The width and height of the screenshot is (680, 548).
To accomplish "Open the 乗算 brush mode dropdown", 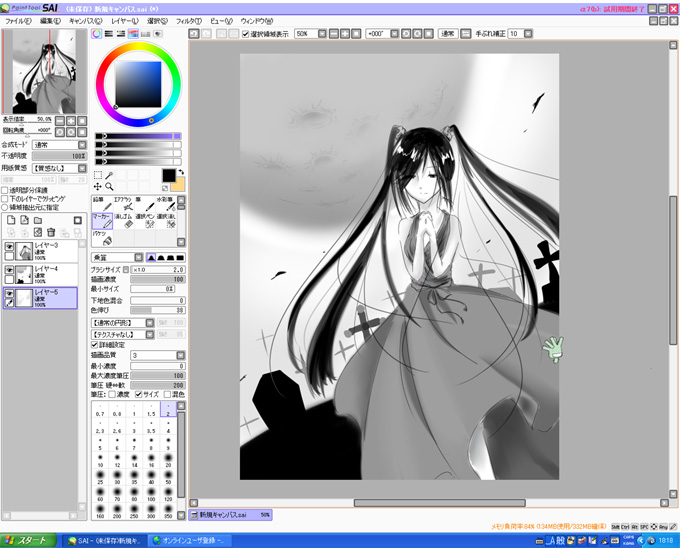I will 117,258.
